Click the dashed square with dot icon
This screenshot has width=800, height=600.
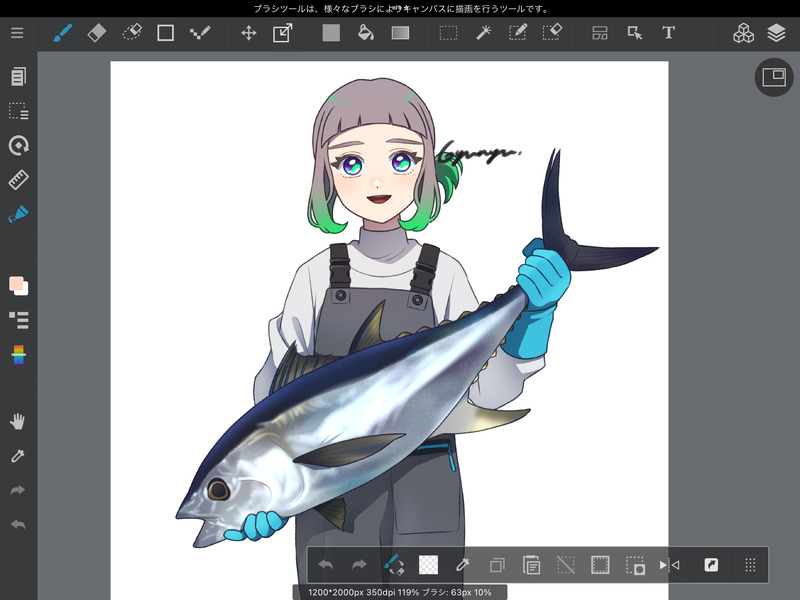(x=635, y=565)
